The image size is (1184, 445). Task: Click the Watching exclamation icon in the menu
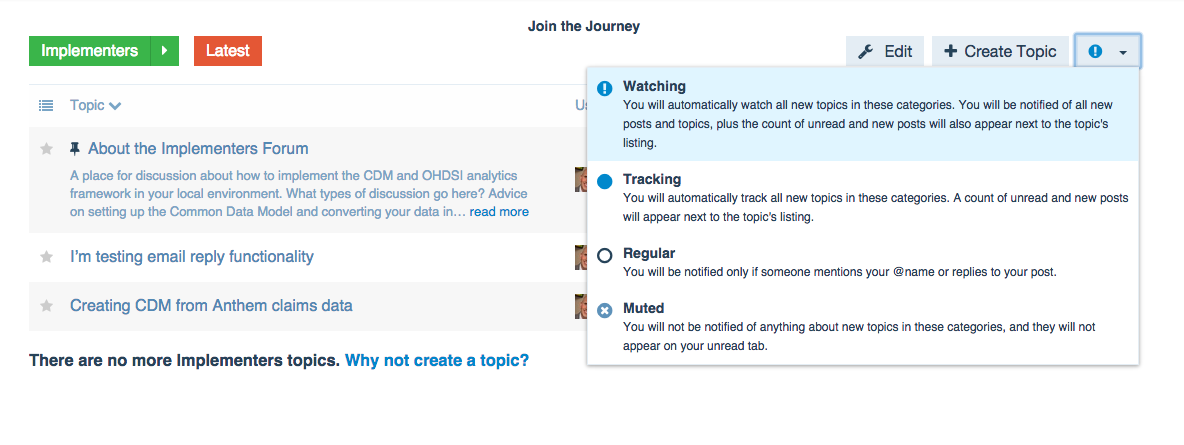[x=604, y=88]
